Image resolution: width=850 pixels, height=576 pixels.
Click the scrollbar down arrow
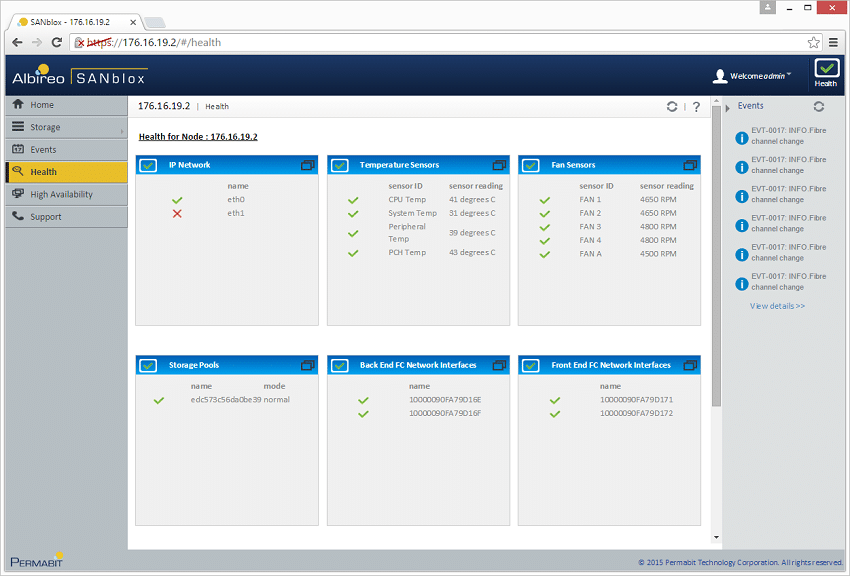pos(717,538)
